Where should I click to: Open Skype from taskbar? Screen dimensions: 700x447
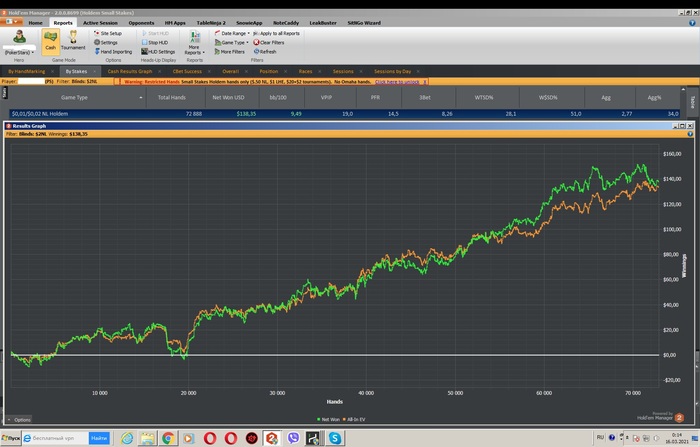335,438
